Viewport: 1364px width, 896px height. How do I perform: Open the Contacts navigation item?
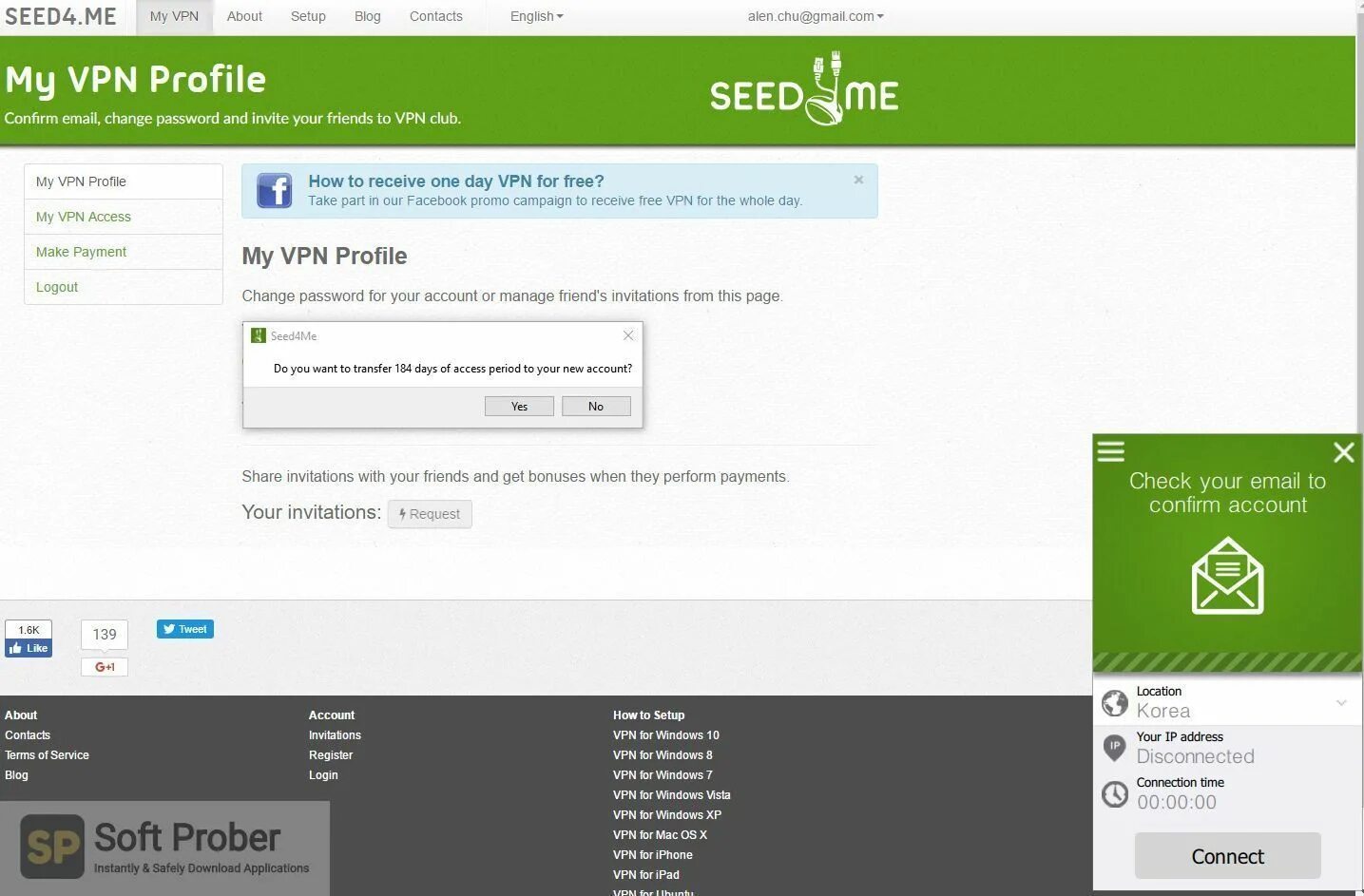coord(436,16)
